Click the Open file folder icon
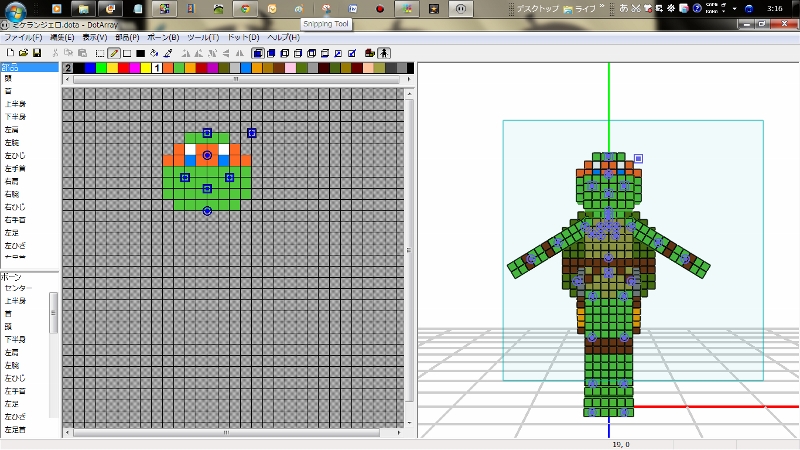The width and height of the screenshot is (800, 450). 23,53
